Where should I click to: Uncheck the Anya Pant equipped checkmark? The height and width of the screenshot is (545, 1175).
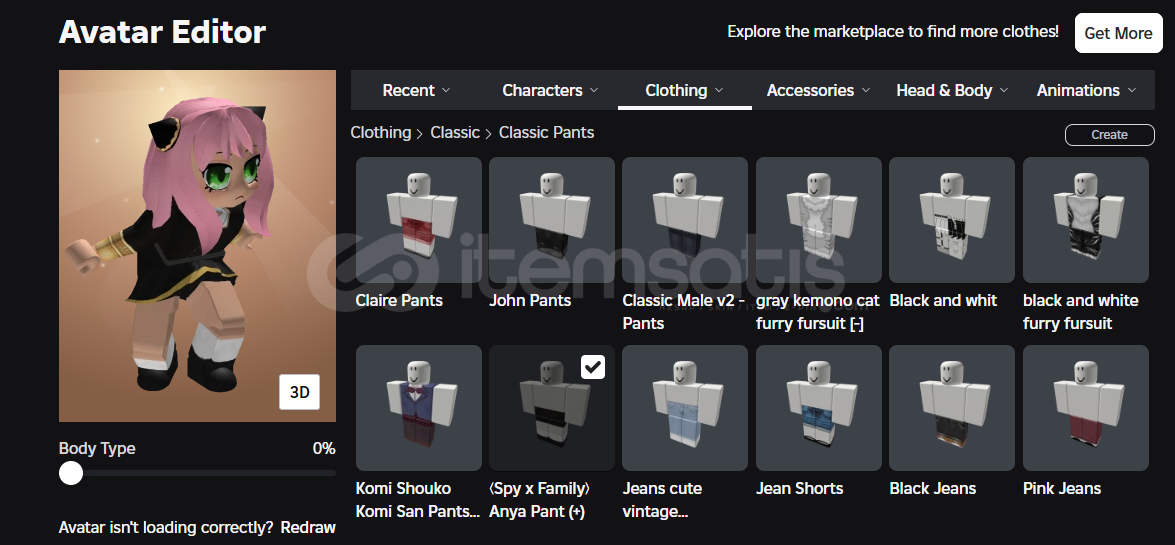point(593,367)
